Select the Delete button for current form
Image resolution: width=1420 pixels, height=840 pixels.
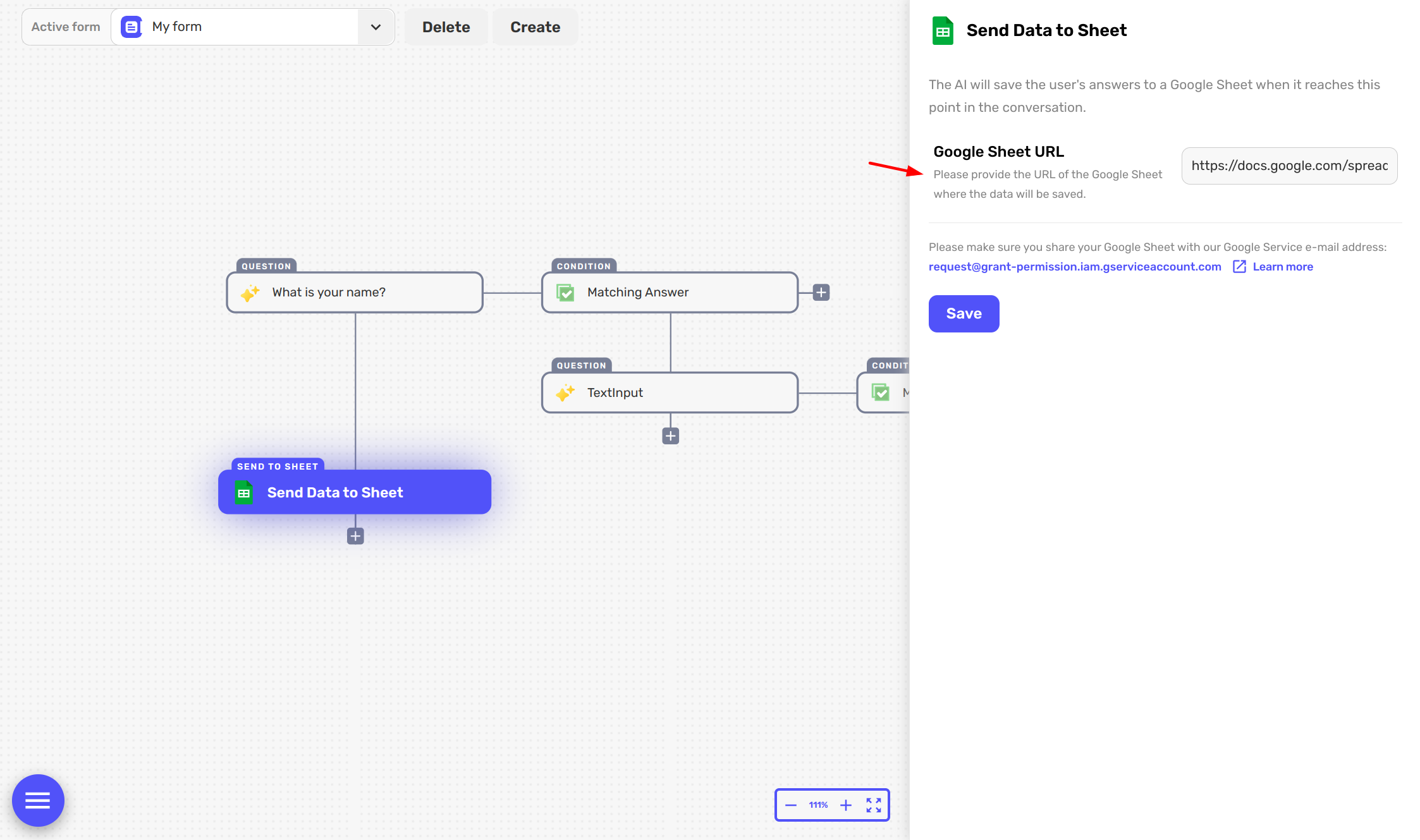(446, 27)
